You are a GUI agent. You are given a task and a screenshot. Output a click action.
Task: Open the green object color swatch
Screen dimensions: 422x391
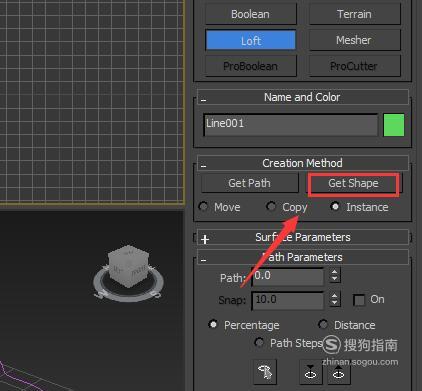(394, 125)
